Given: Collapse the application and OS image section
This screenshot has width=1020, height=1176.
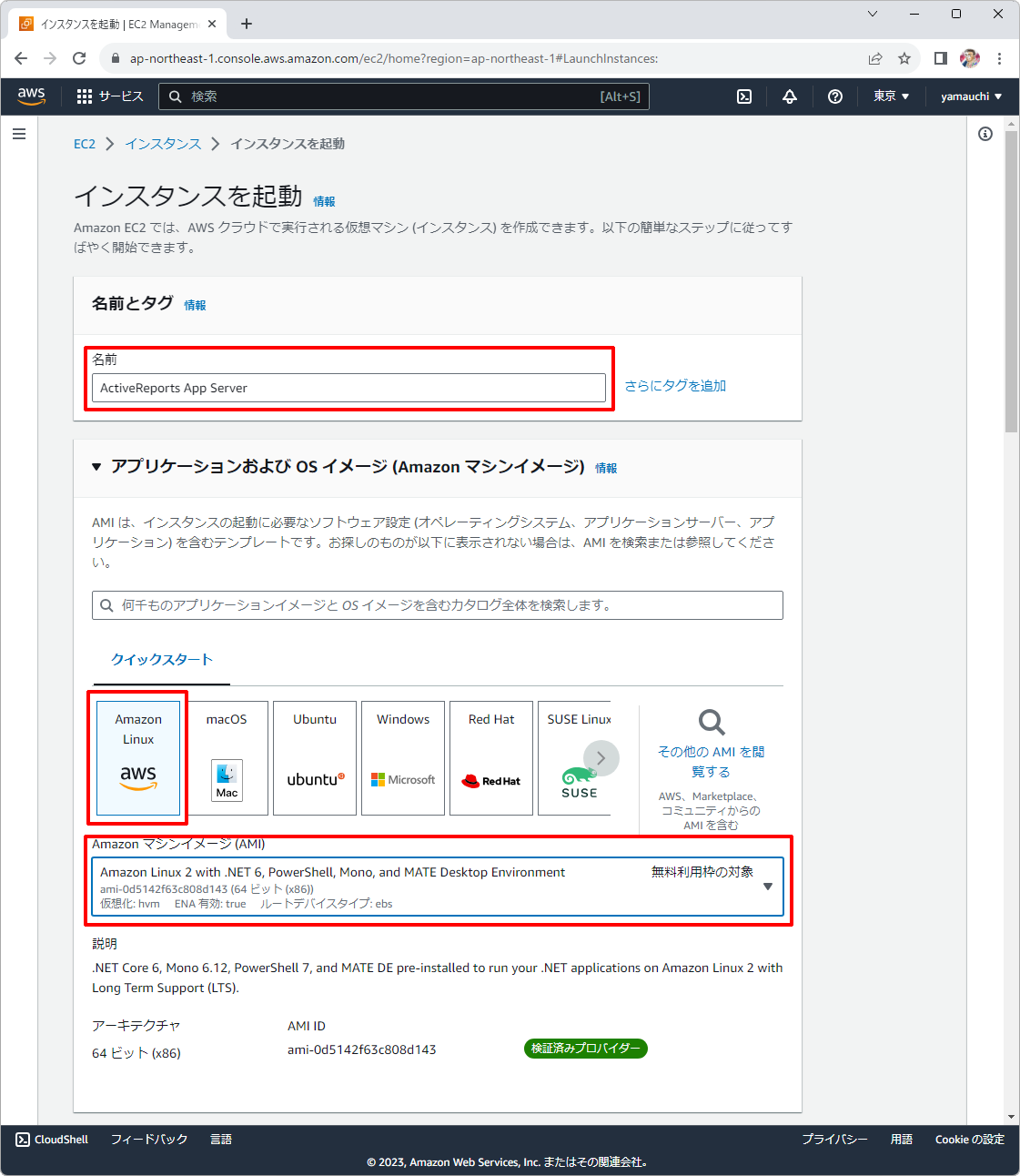Looking at the screenshot, I should 96,467.
